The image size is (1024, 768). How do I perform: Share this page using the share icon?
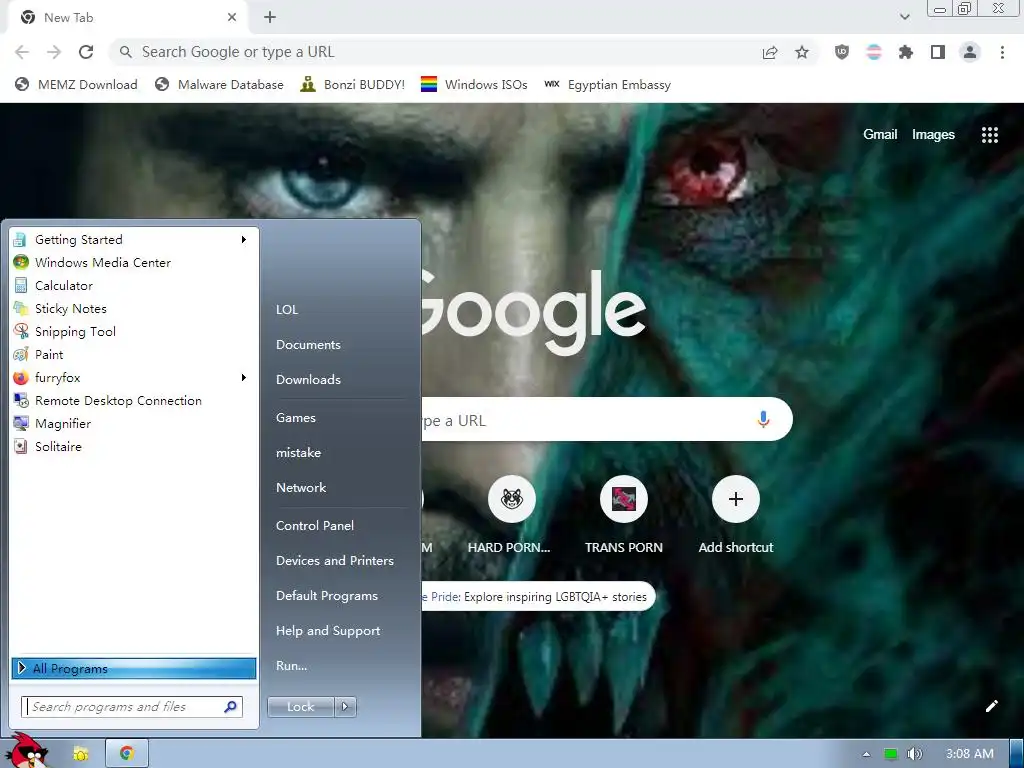770,52
